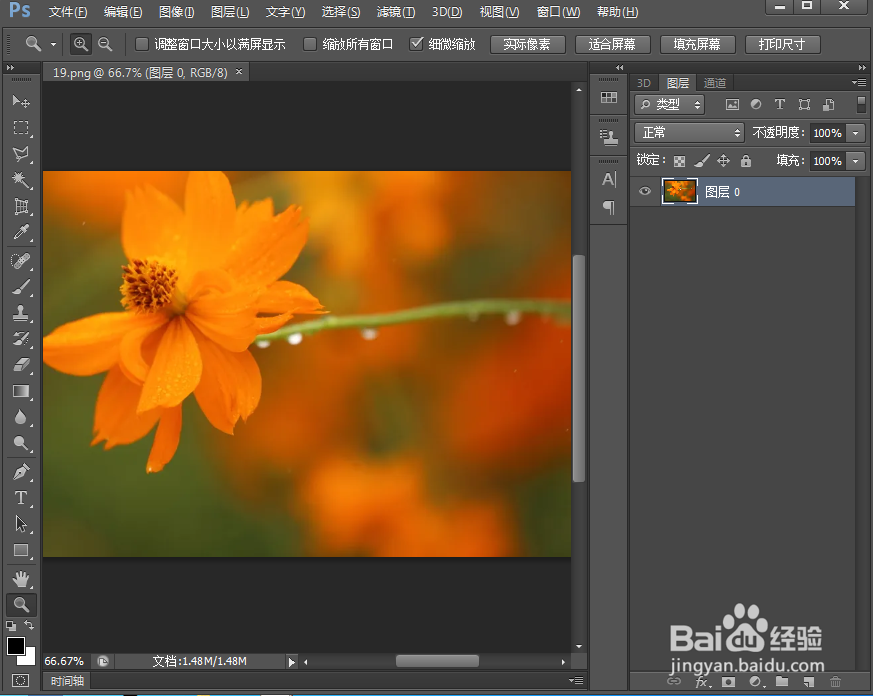Screen dimensions: 873x696
Task: Open the opacity slider dropdown arrow
Action: point(856,133)
